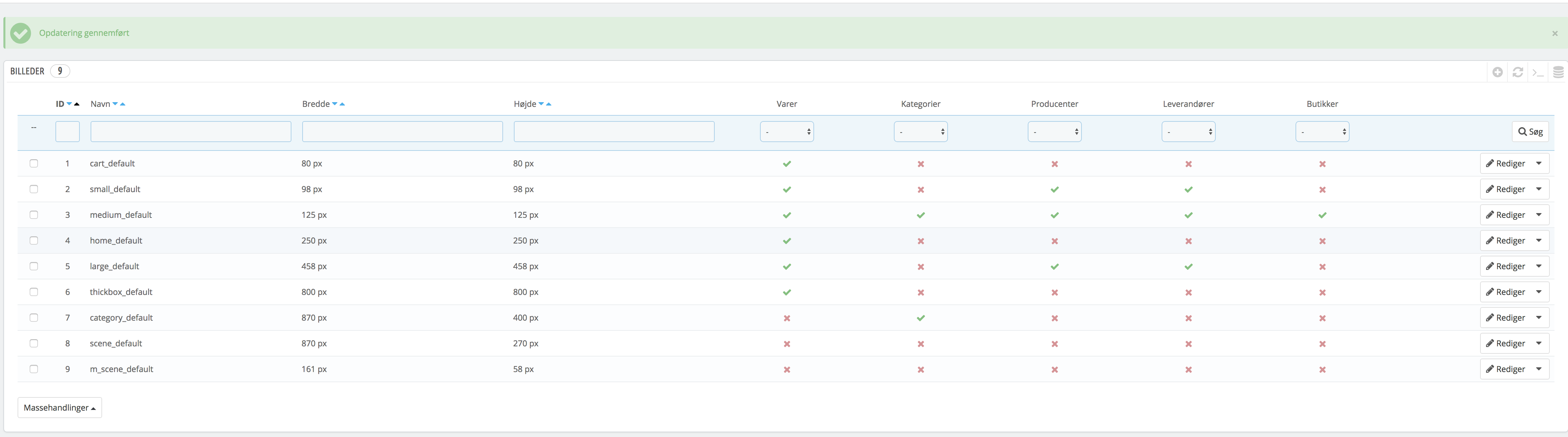Click the Bredde filter input field
This screenshot has width=1568, height=437.
point(402,132)
